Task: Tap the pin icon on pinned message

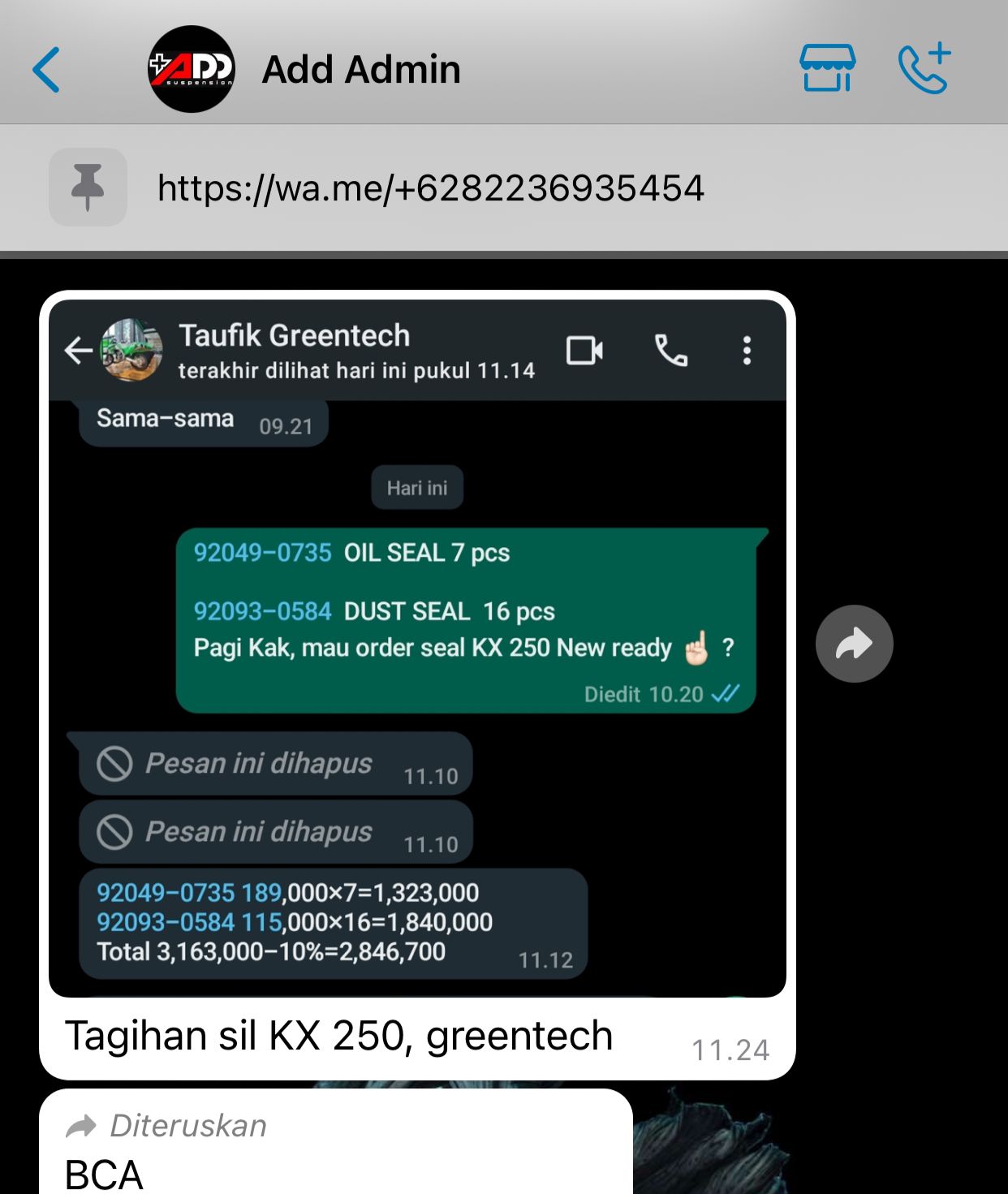Action: 88,188
